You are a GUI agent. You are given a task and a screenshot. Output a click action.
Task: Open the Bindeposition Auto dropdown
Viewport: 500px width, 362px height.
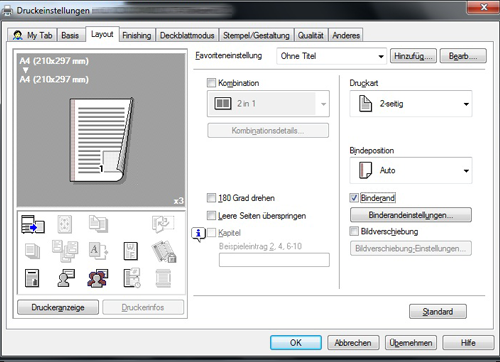tap(411, 170)
